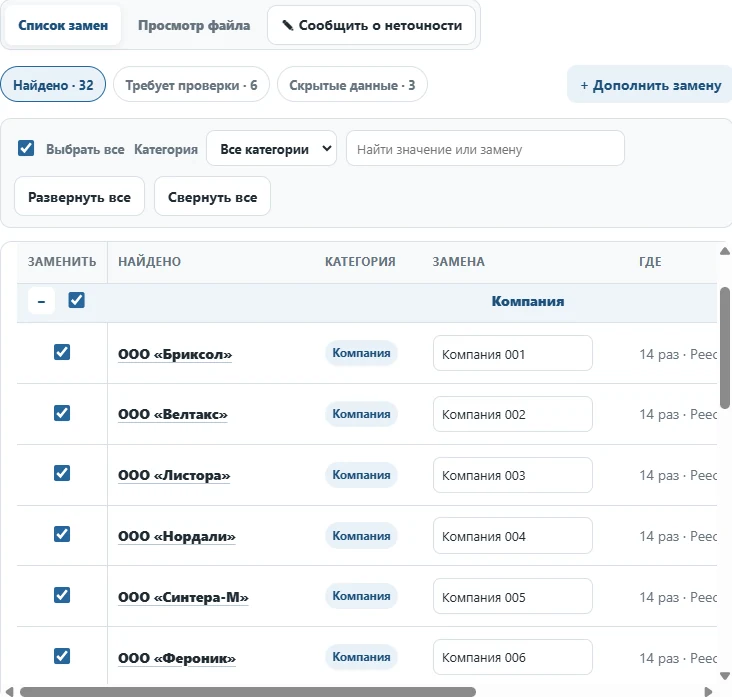Click the ООО «Синтера-М» found value
Viewport: 732px width, 697px height.
(x=183, y=597)
